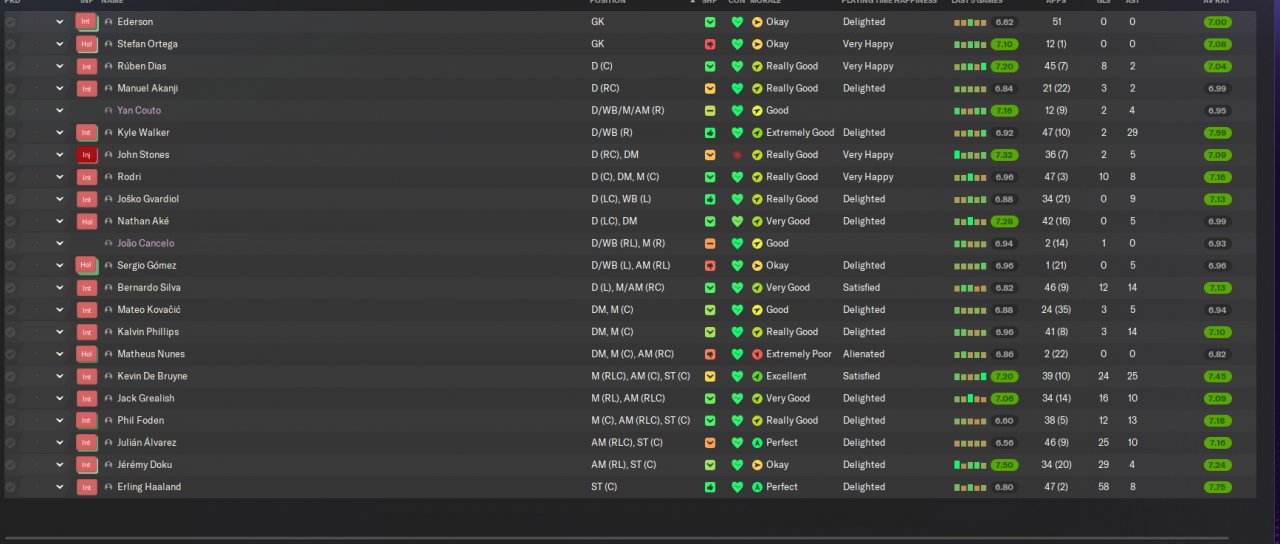Click Jack Grealish's green heart condition icon
1280x544 pixels.
(x=737, y=398)
